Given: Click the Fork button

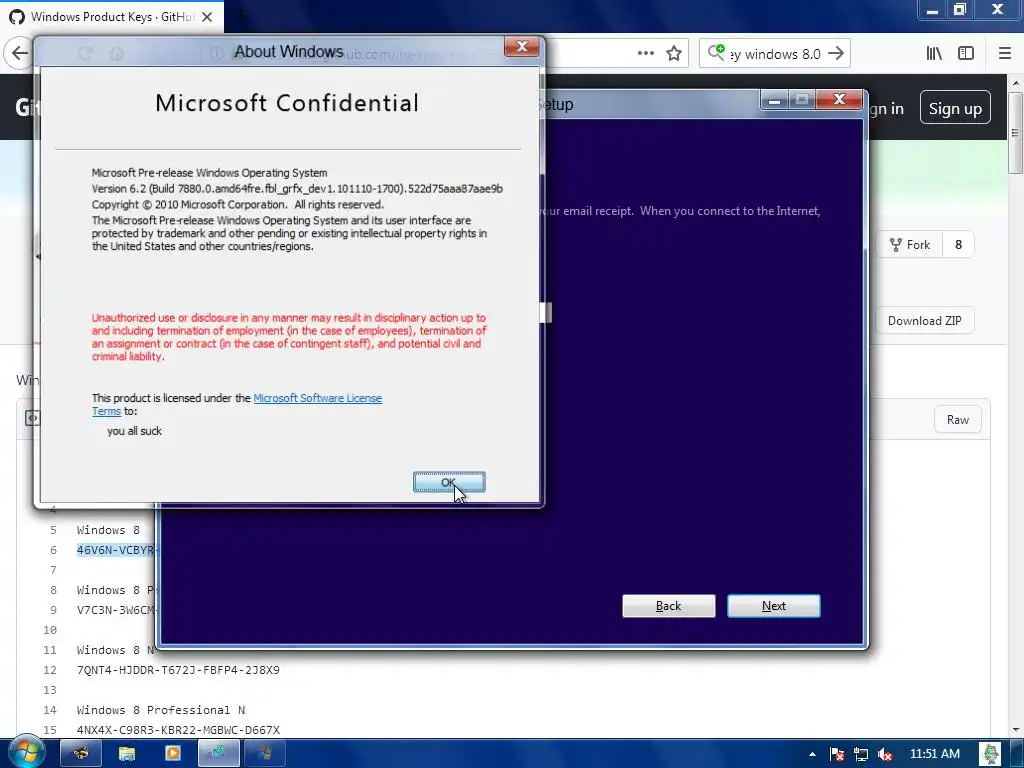Looking at the screenshot, I should [910, 245].
